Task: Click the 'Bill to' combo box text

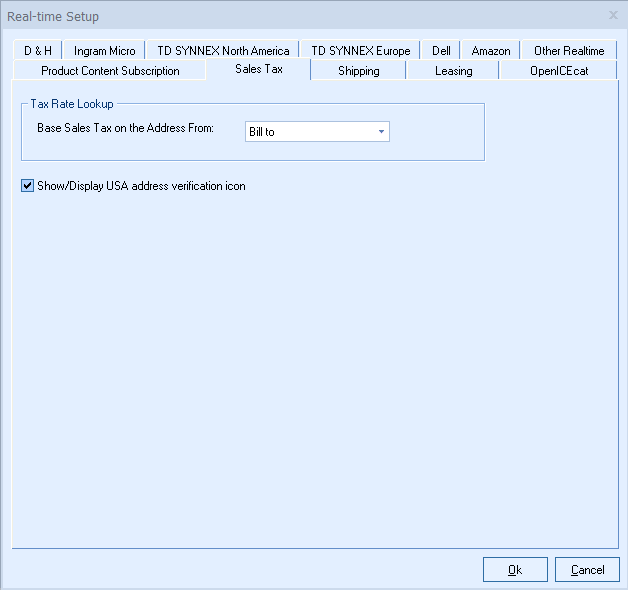Action: [x=305, y=132]
